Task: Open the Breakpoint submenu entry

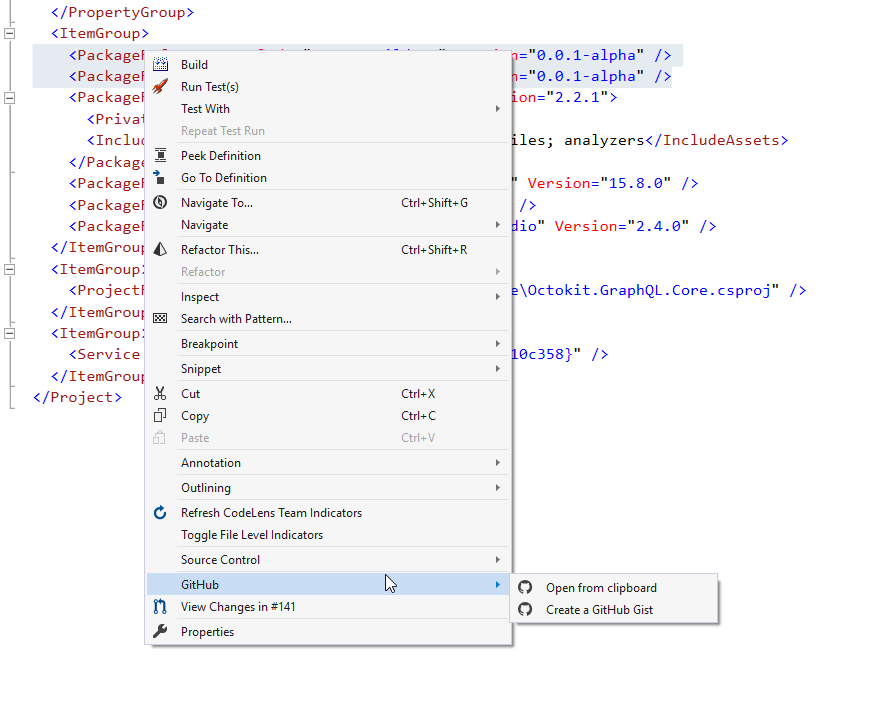Action: (328, 344)
